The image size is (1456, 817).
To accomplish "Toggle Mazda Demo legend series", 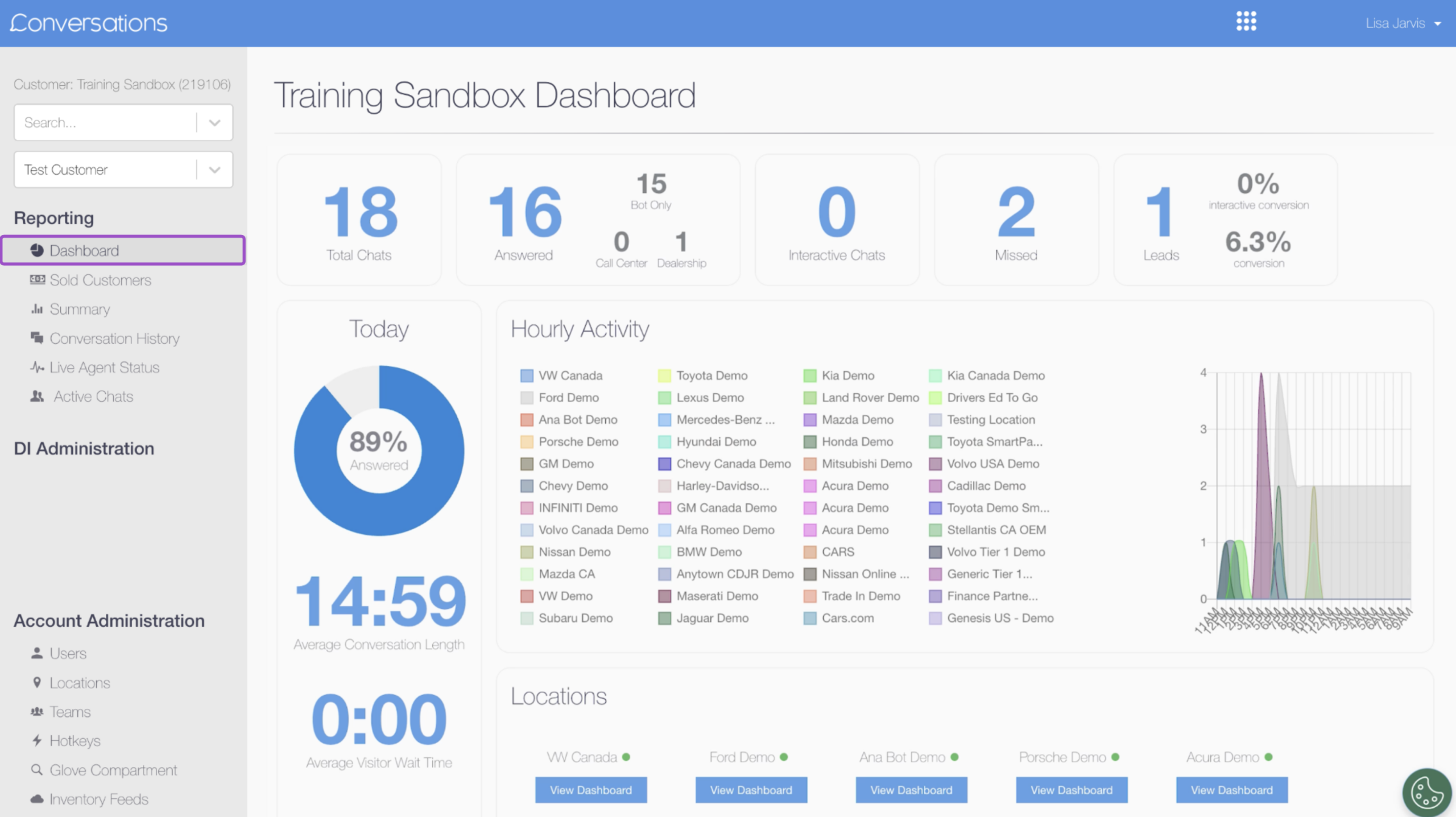I will click(849, 420).
